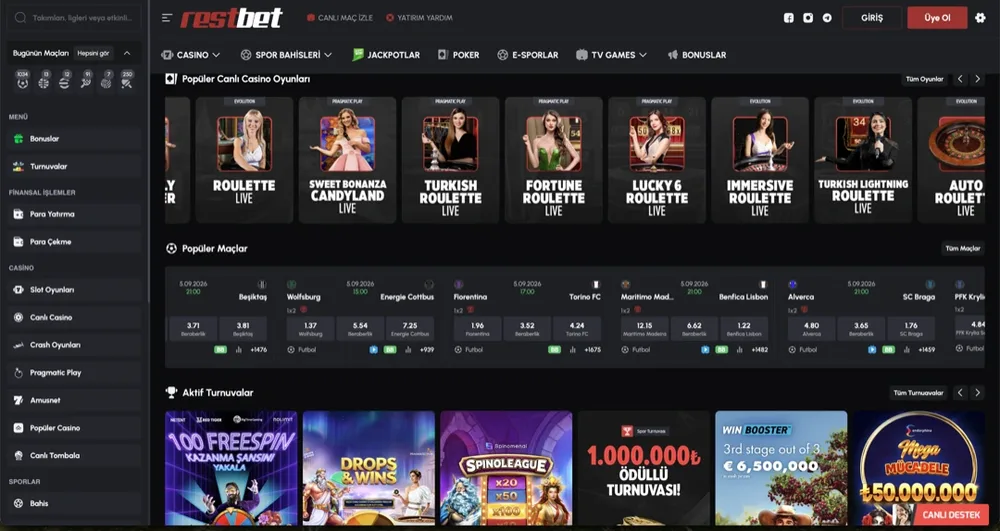Viewport: 1000px width, 531px height.
Task: Show next popular live casino games
Action: [x=978, y=79]
